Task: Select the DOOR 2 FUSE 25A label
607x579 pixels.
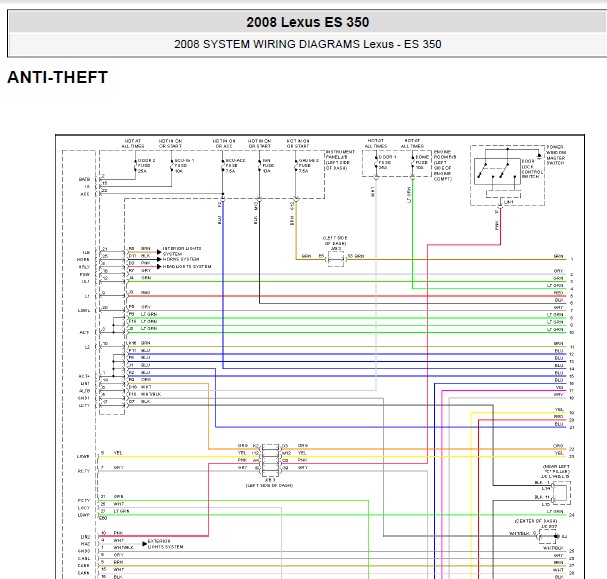Action: point(146,165)
